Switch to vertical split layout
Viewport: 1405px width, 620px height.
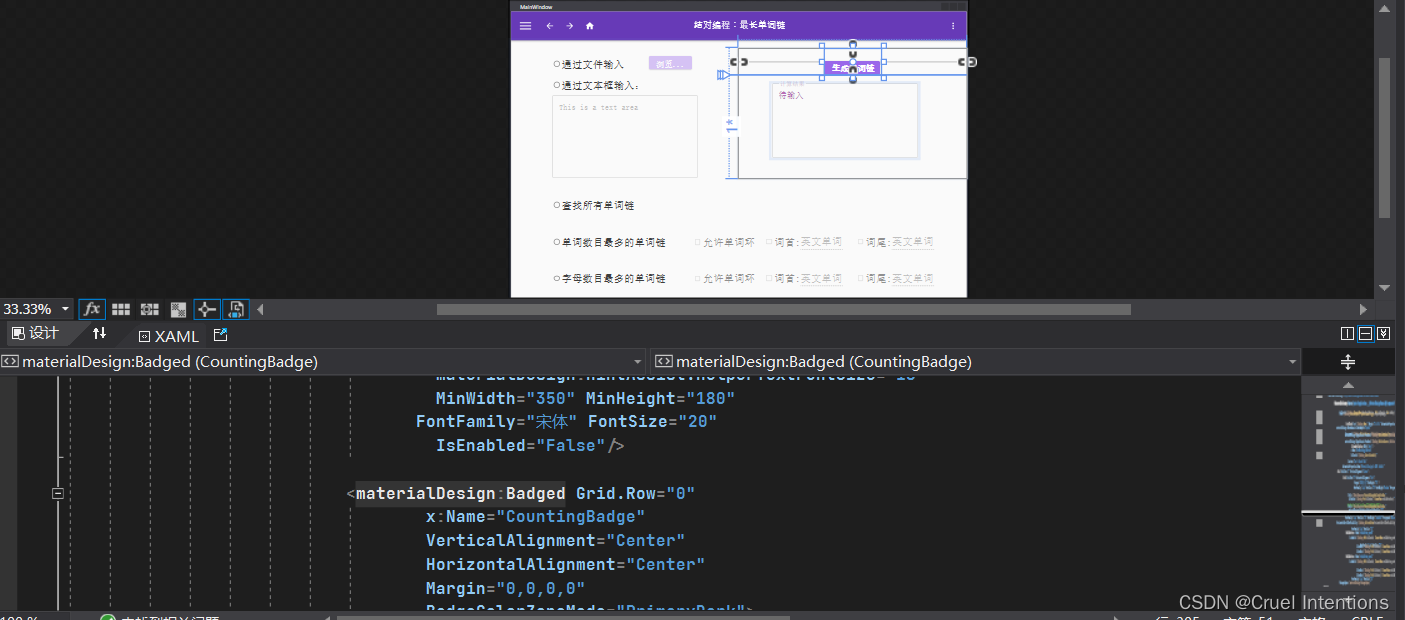pyautogui.click(x=1347, y=333)
